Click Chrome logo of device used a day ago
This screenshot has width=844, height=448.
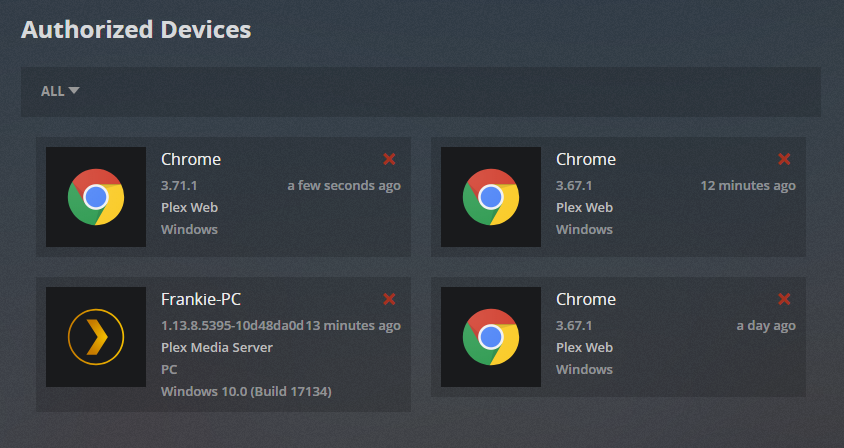[x=490, y=337]
